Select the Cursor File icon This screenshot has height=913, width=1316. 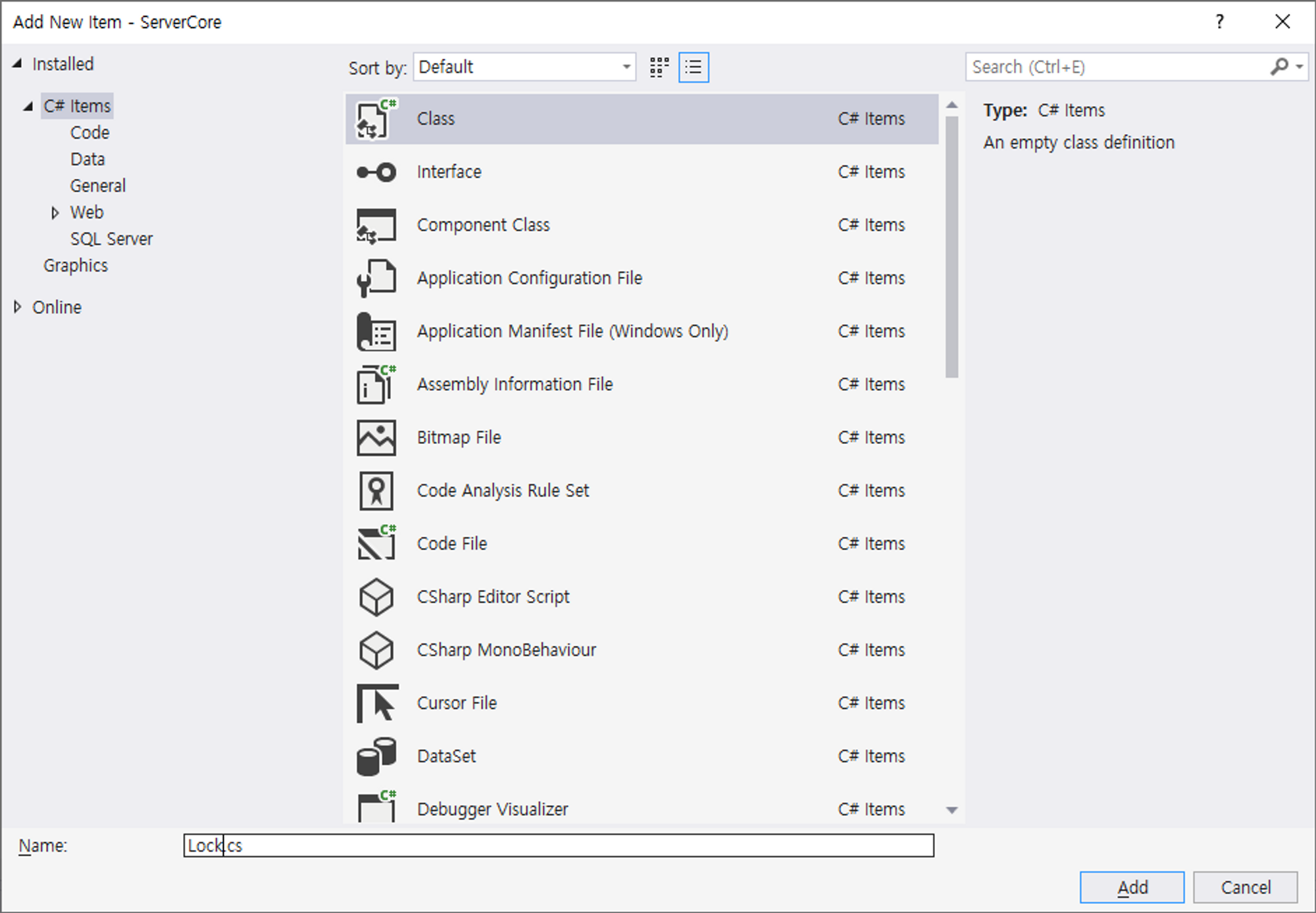tap(376, 703)
